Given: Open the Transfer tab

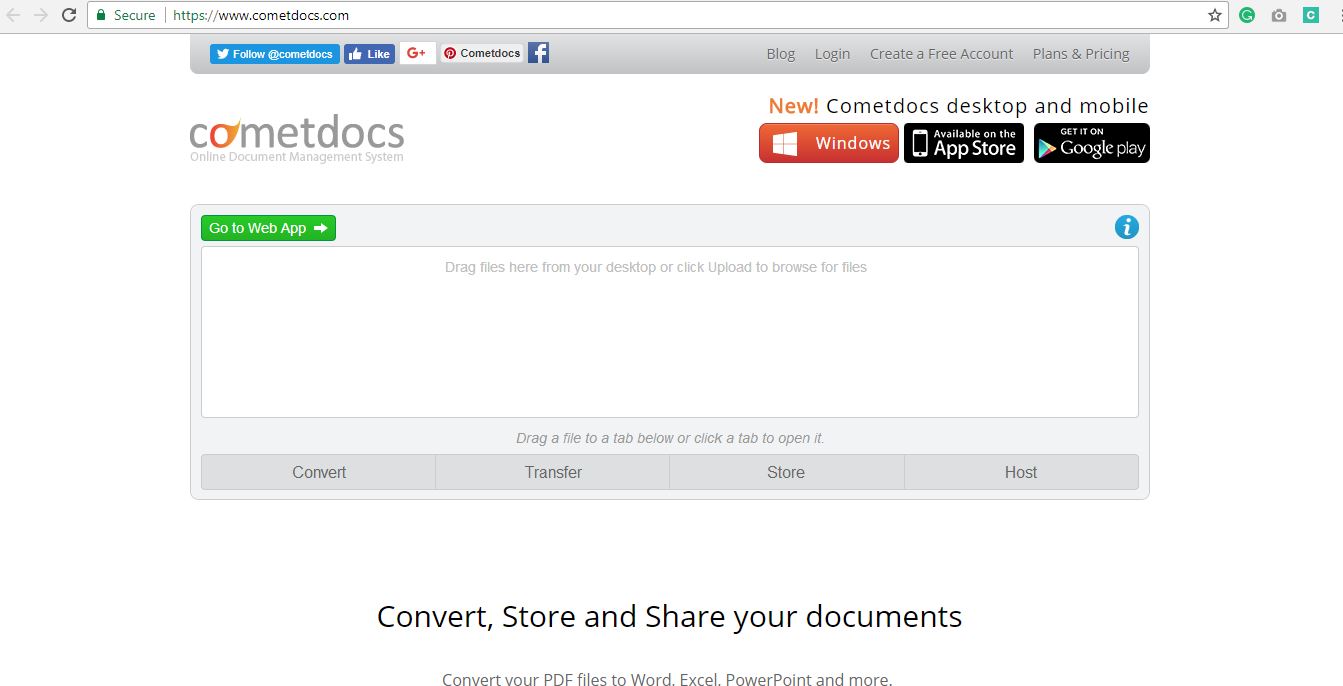Looking at the screenshot, I should [553, 472].
